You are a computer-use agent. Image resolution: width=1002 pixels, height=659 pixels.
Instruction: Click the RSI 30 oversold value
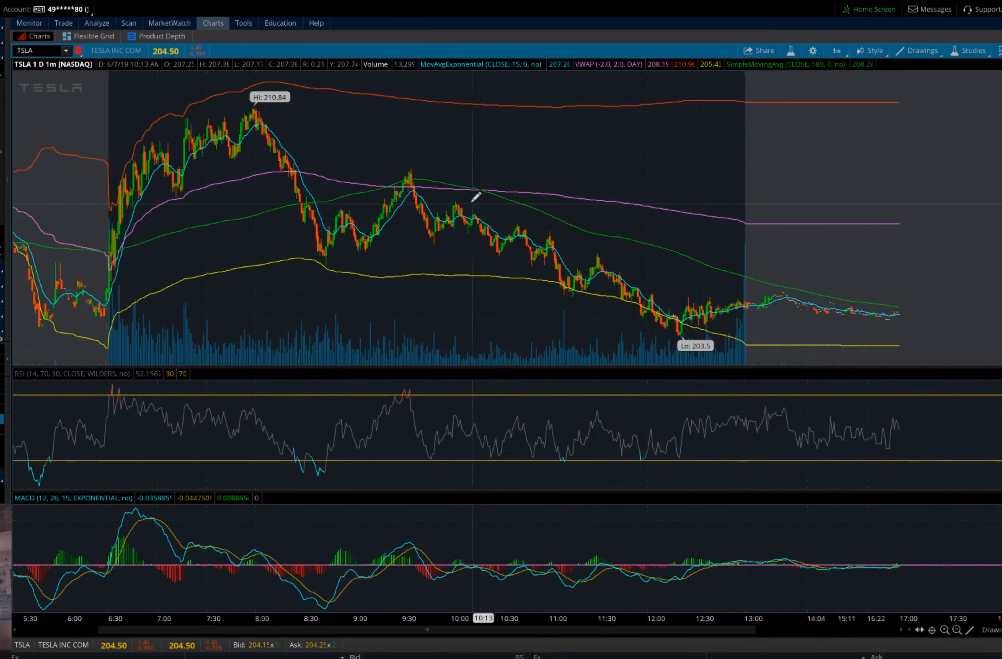(170, 373)
